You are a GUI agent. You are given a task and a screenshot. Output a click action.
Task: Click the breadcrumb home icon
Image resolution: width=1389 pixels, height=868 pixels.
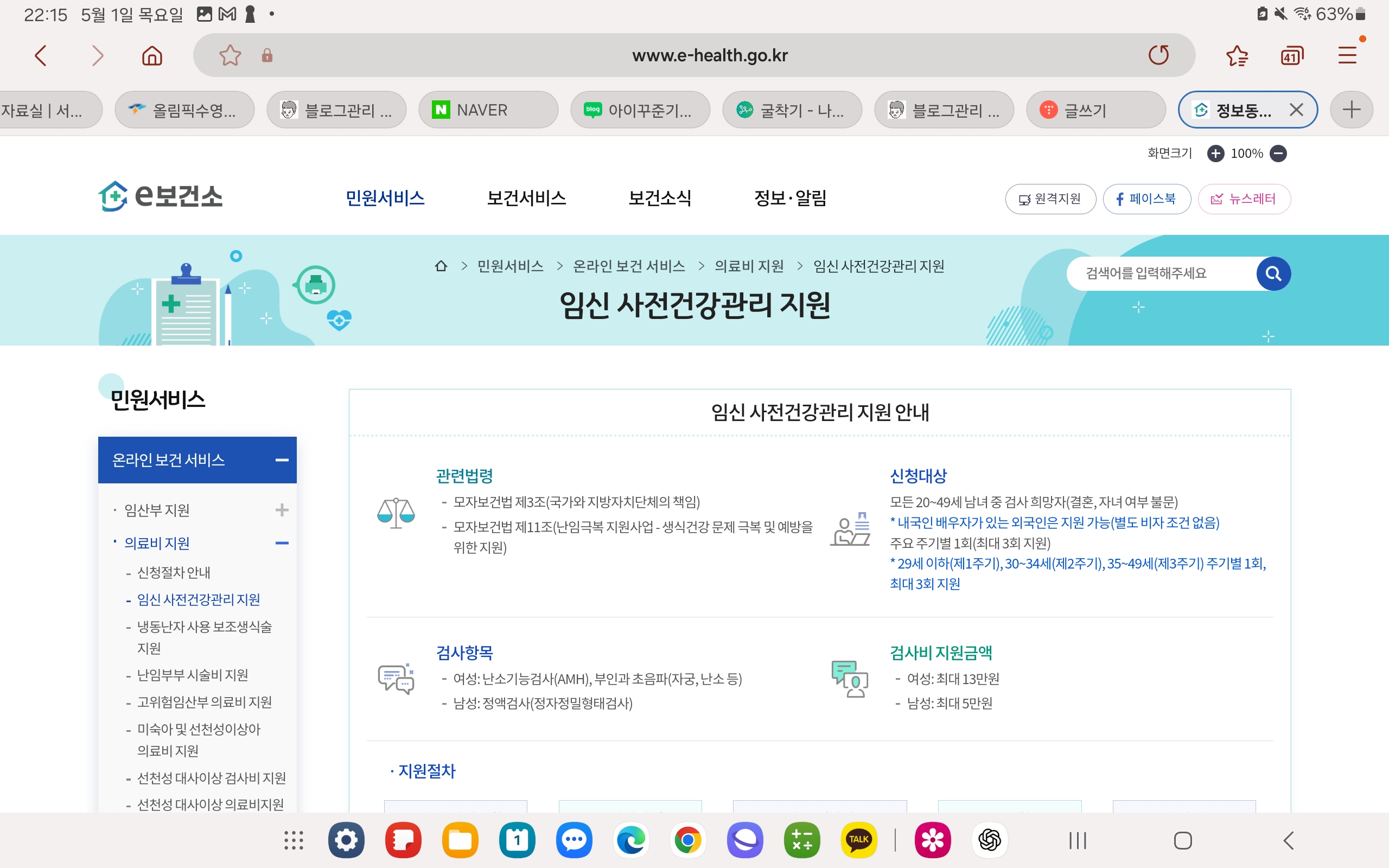tap(441, 266)
